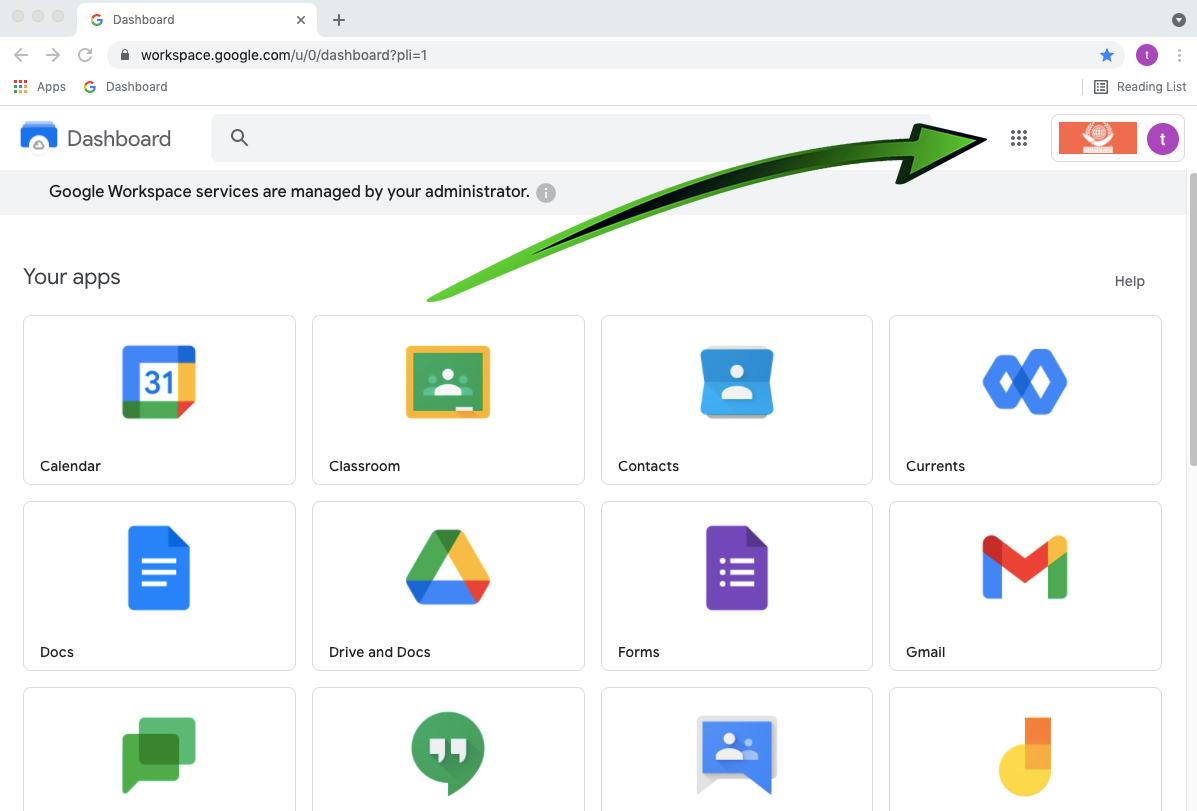The height and width of the screenshot is (811, 1197).
Task: Click the Contacts label text
Action: click(648, 466)
